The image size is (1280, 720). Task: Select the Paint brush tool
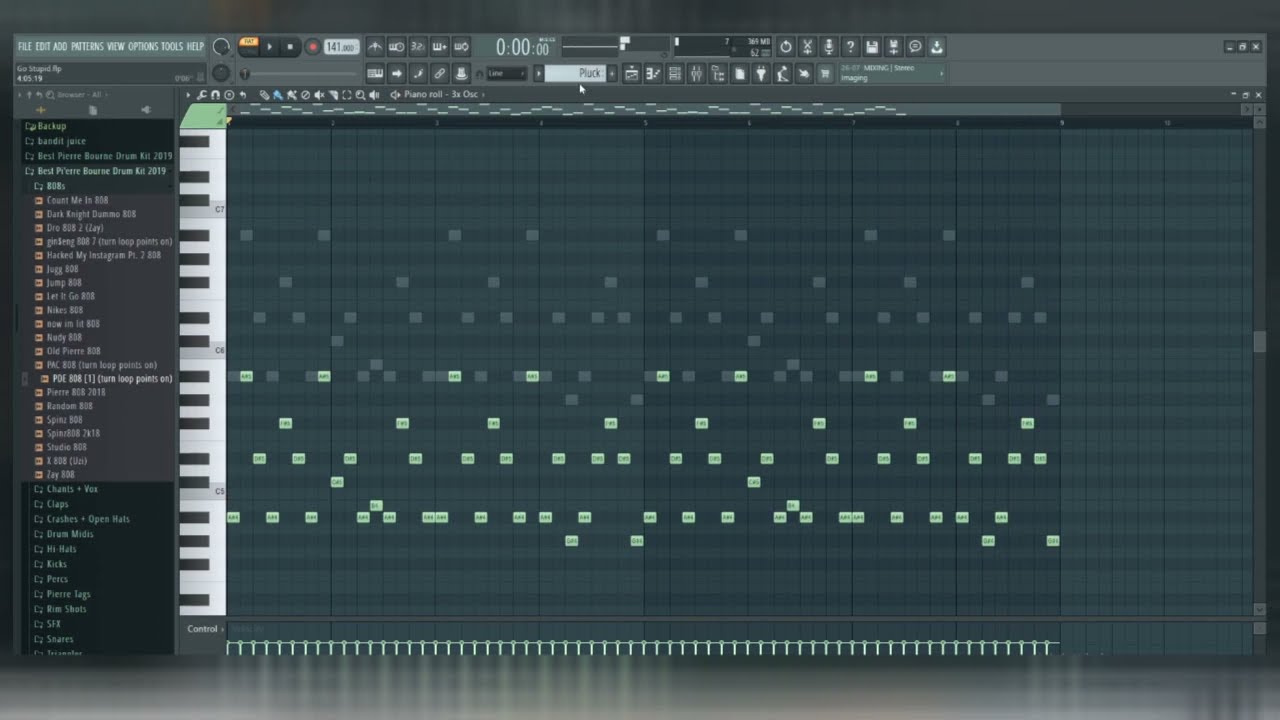tap(277, 95)
